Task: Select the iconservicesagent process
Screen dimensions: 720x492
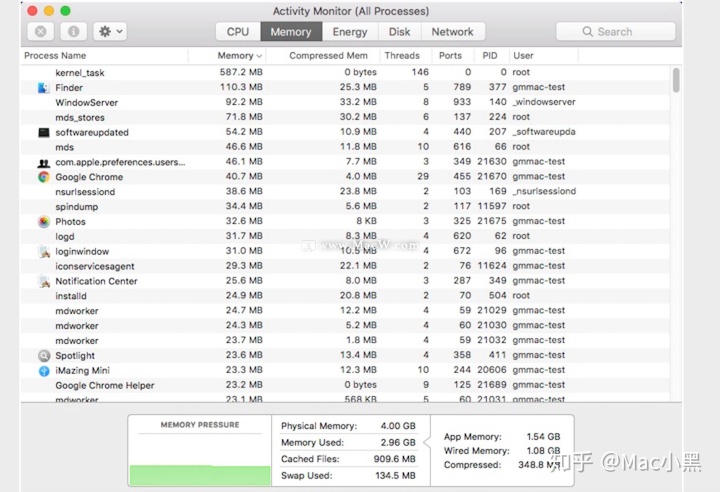Action: (x=345, y=266)
